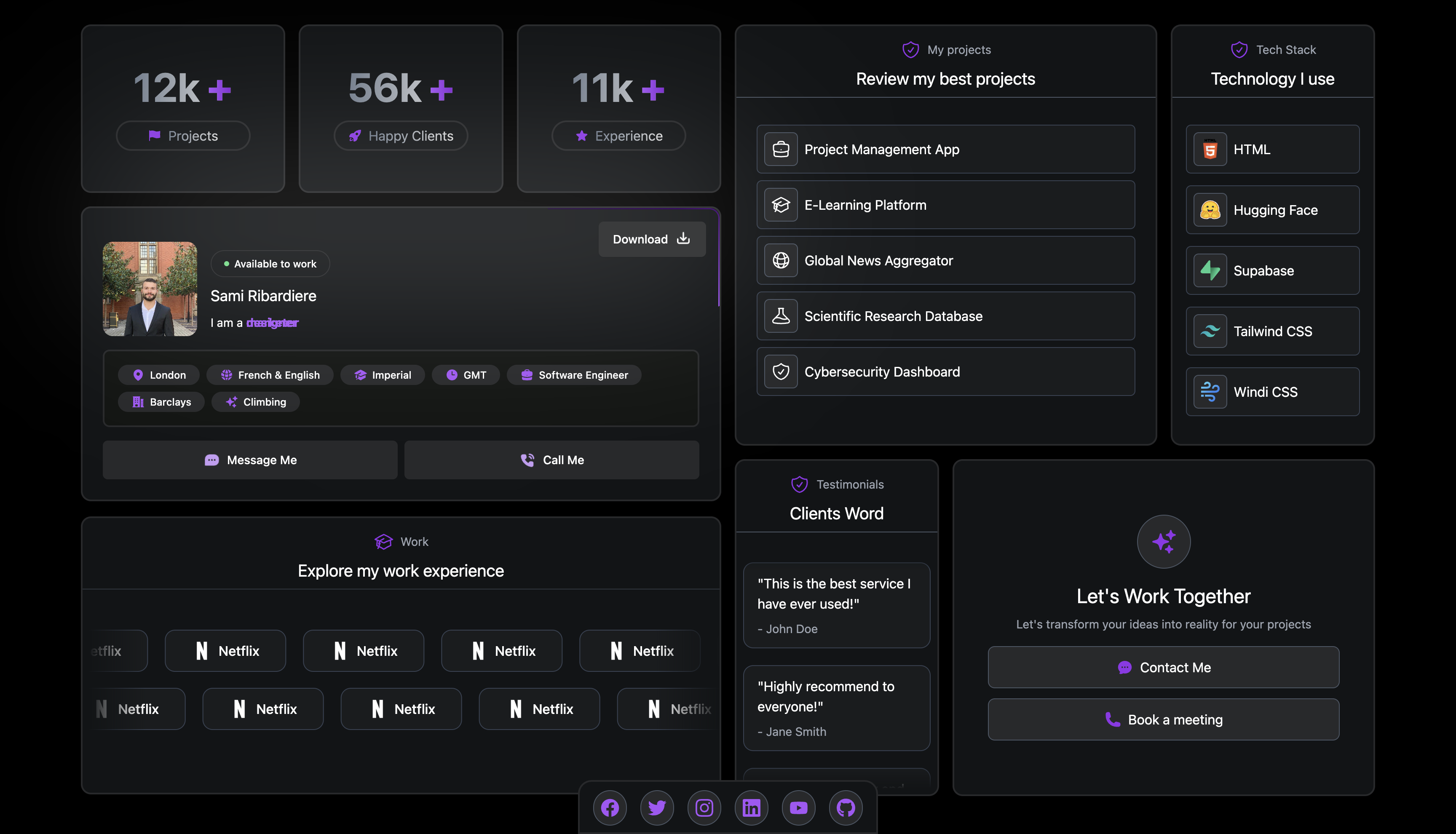The width and height of the screenshot is (1456, 834).
Task: Open the Facebook social icon
Action: click(610, 807)
